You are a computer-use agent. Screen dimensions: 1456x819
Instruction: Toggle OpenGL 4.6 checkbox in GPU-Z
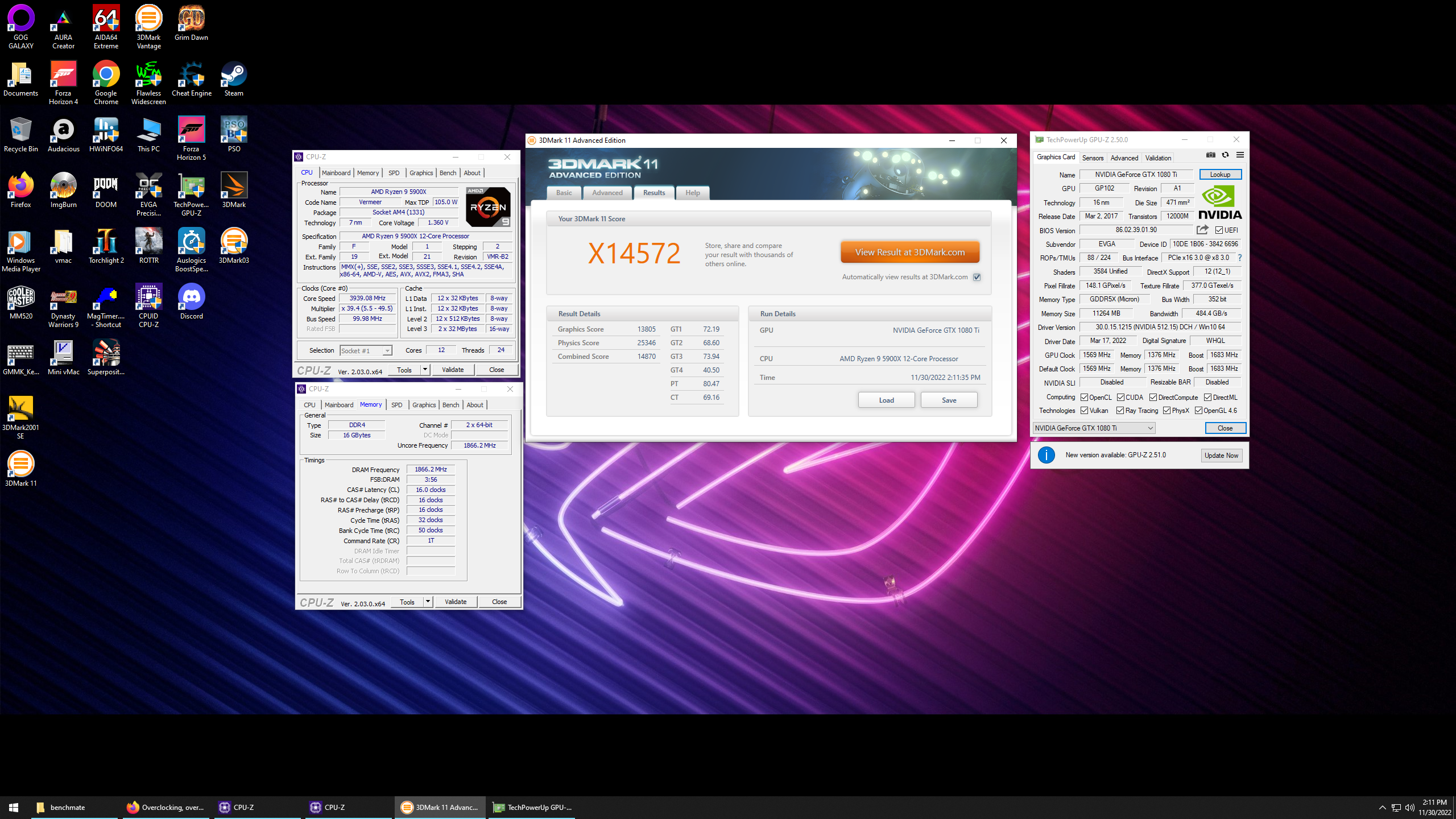pos(1198,411)
